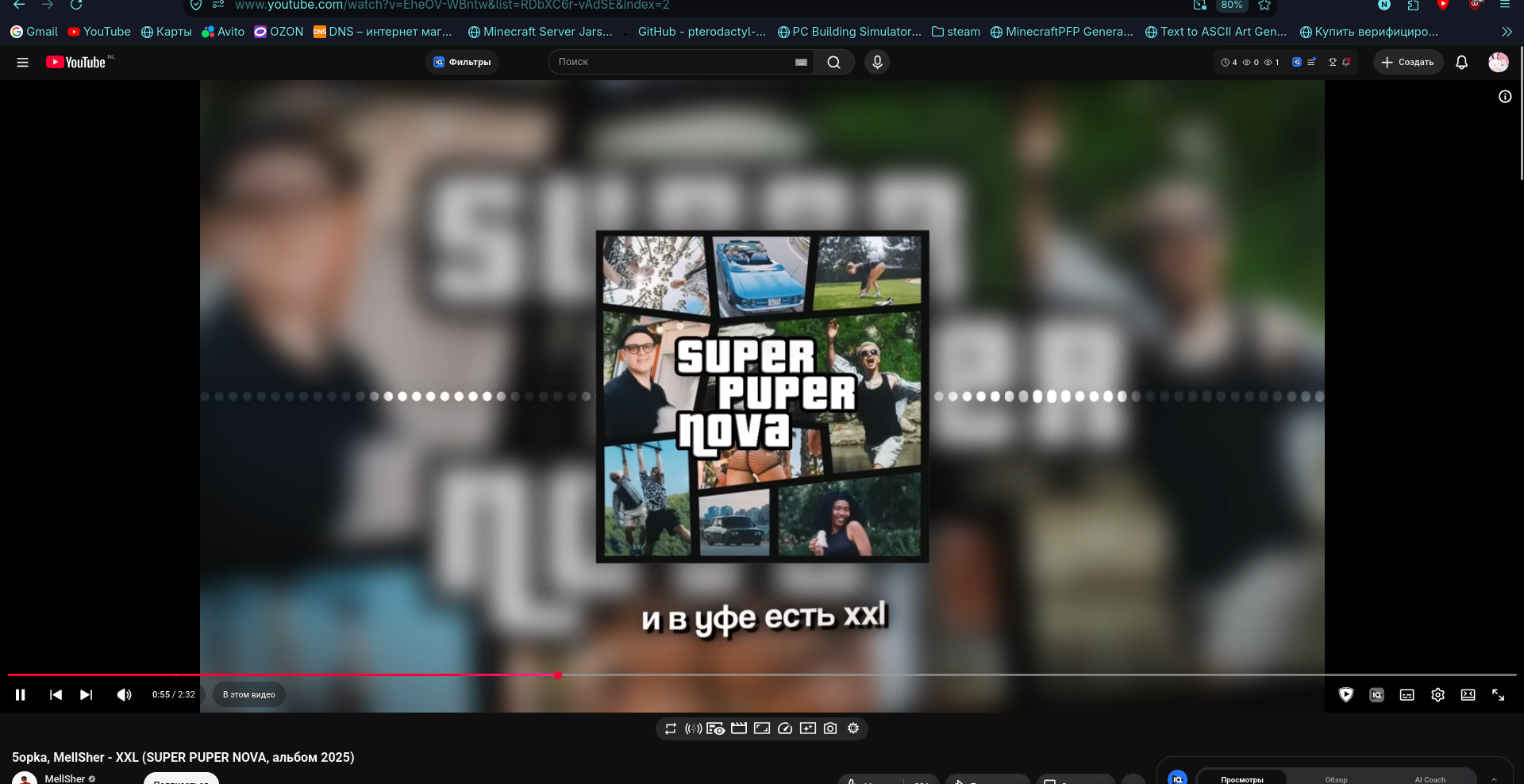Image resolution: width=1524 pixels, height=784 pixels.
Task: Open the Фильтры button
Action: [462, 62]
